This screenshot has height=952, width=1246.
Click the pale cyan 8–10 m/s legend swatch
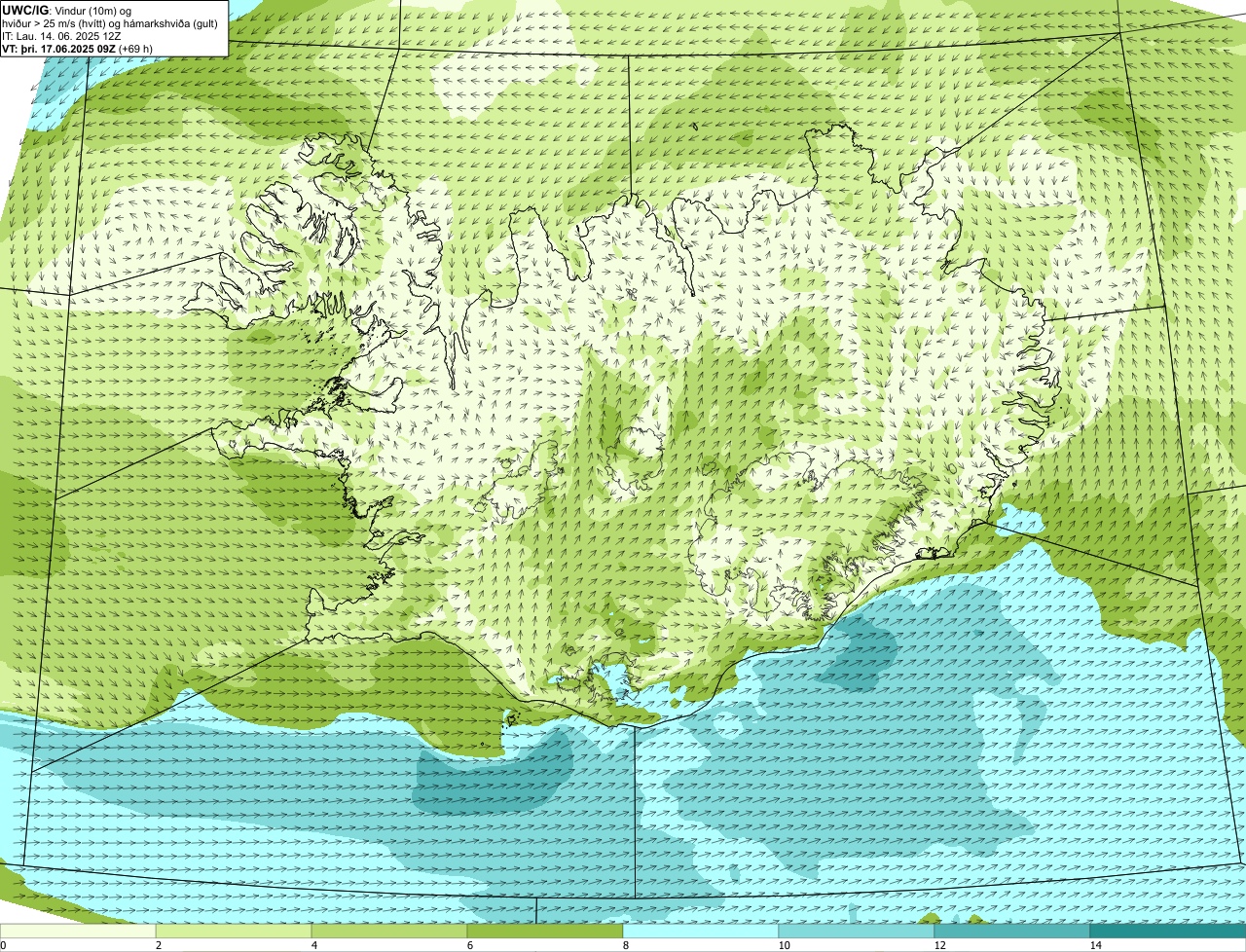701,932
